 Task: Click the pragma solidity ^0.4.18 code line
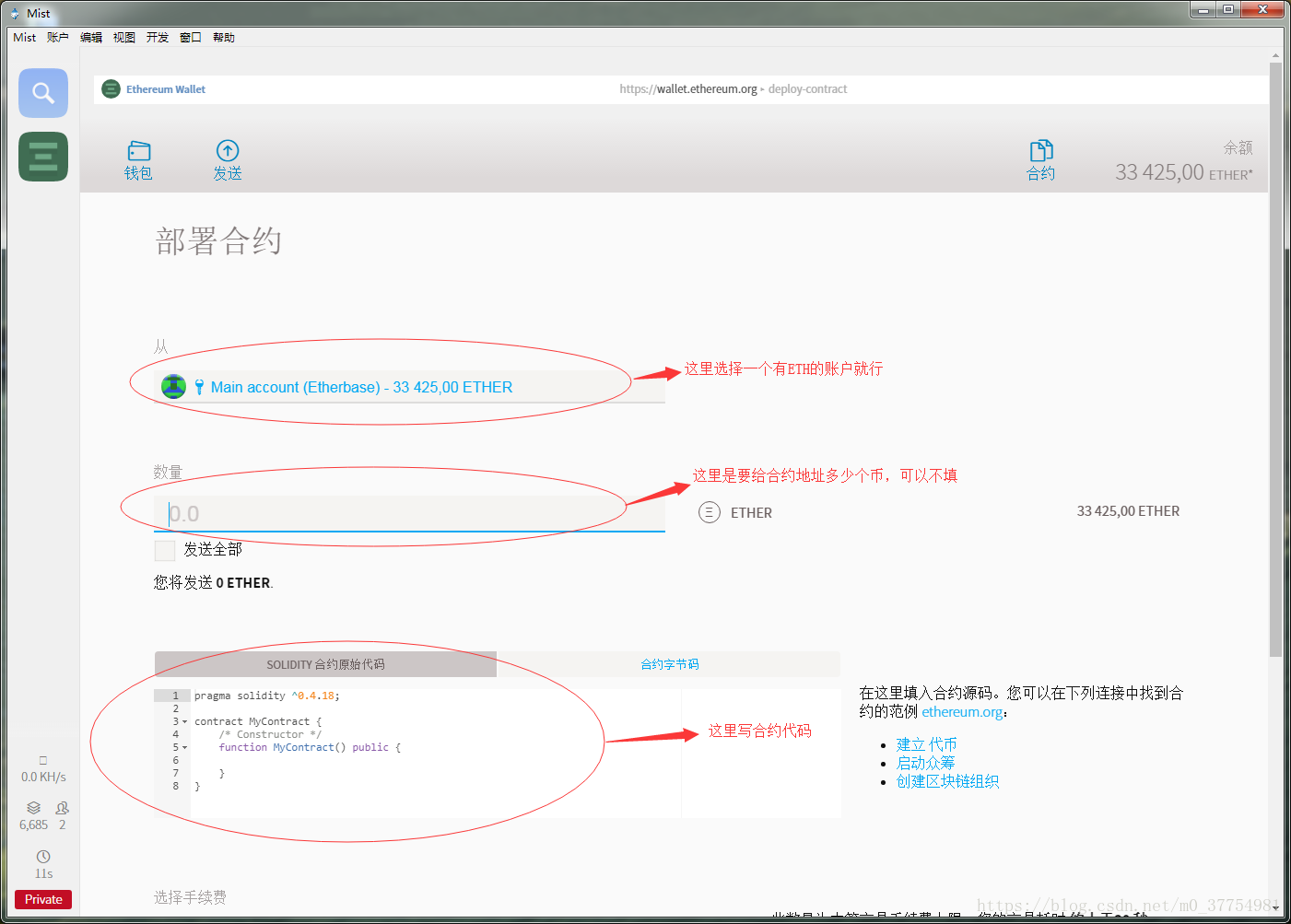[x=267, y=696]
